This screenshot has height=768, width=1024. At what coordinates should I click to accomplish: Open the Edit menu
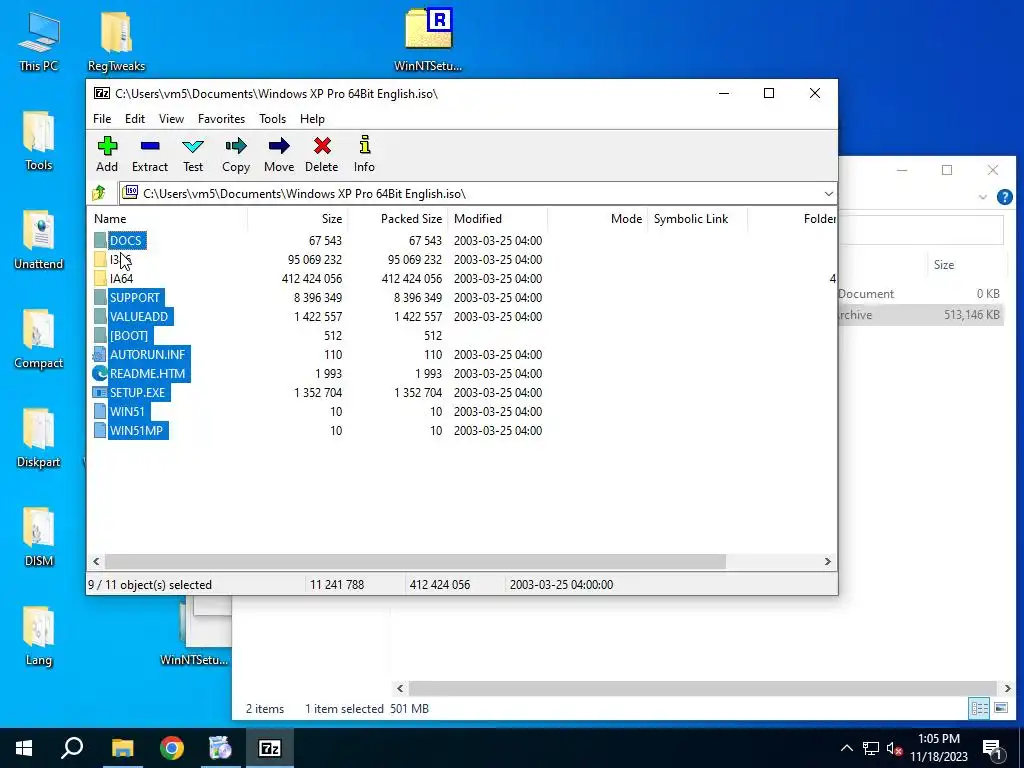(135, 119)
